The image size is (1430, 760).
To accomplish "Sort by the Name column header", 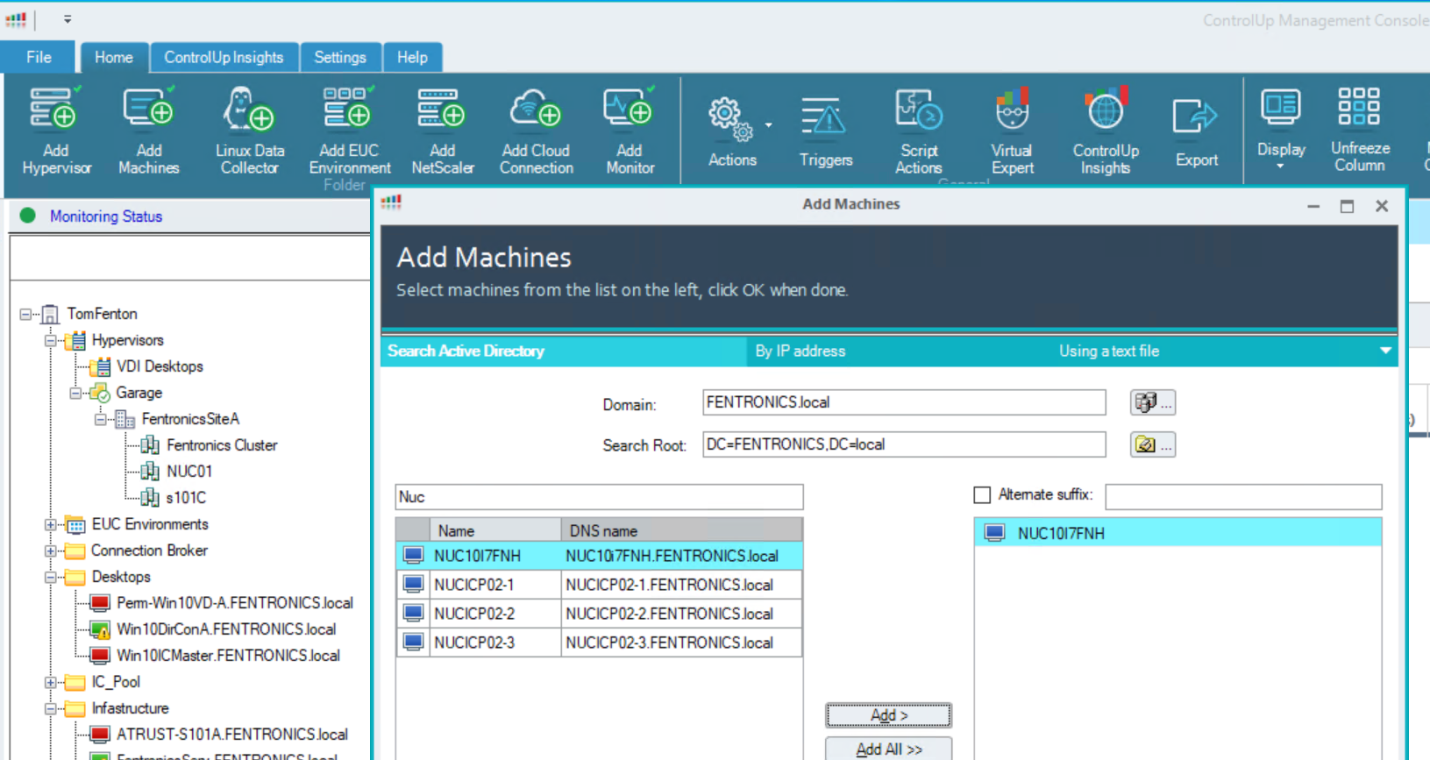I will click(x=495, y=530).
